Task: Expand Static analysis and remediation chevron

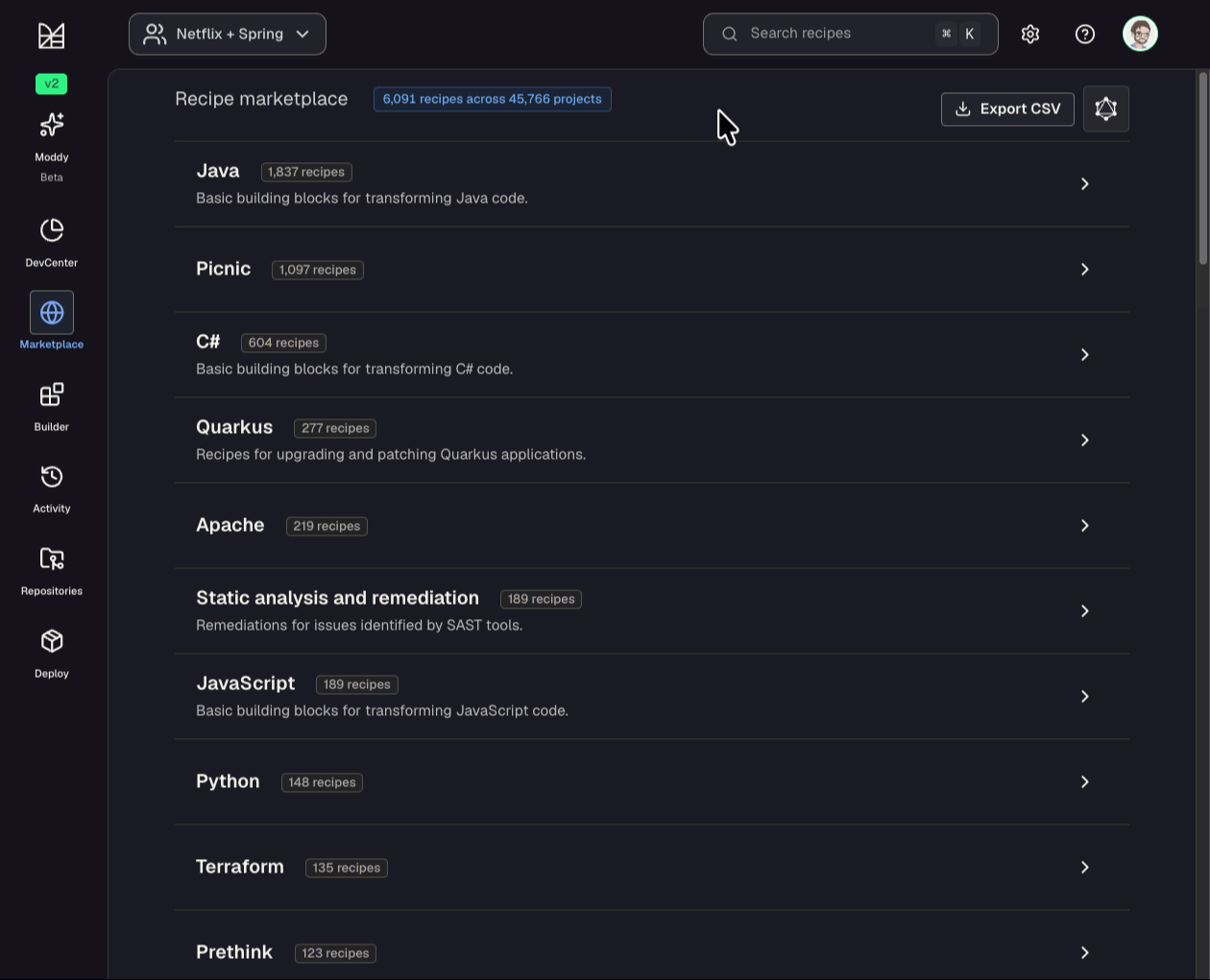Action: click(1085, 610)
